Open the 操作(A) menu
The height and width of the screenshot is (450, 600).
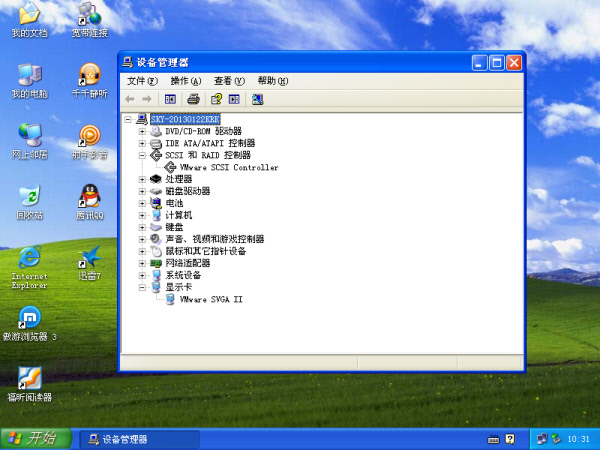[186, 81]
